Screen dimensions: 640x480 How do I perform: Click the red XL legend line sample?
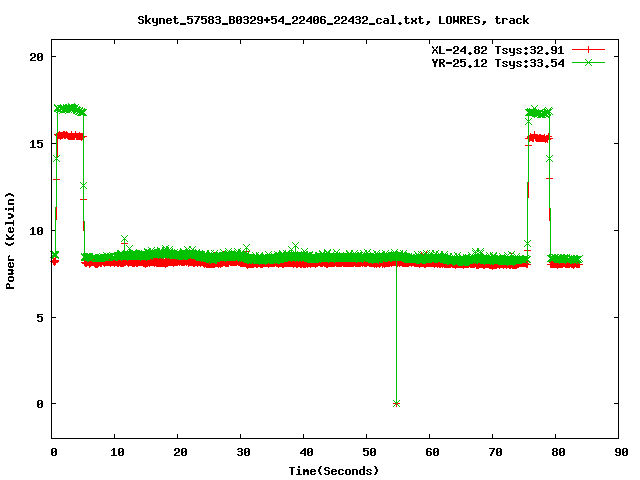coord(588,50)
